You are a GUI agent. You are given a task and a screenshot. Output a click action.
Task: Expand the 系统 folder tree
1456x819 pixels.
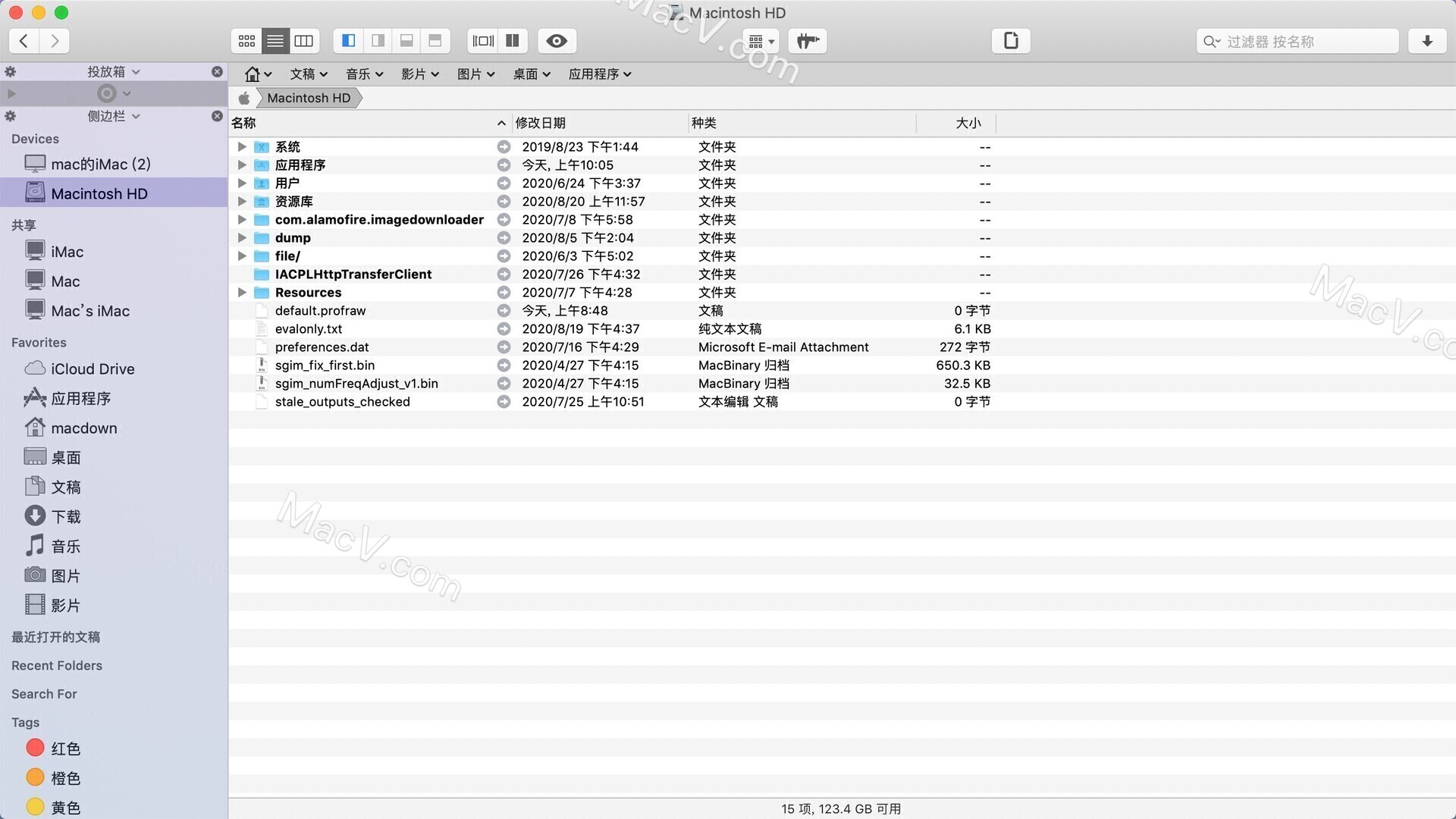click(241, 146)
